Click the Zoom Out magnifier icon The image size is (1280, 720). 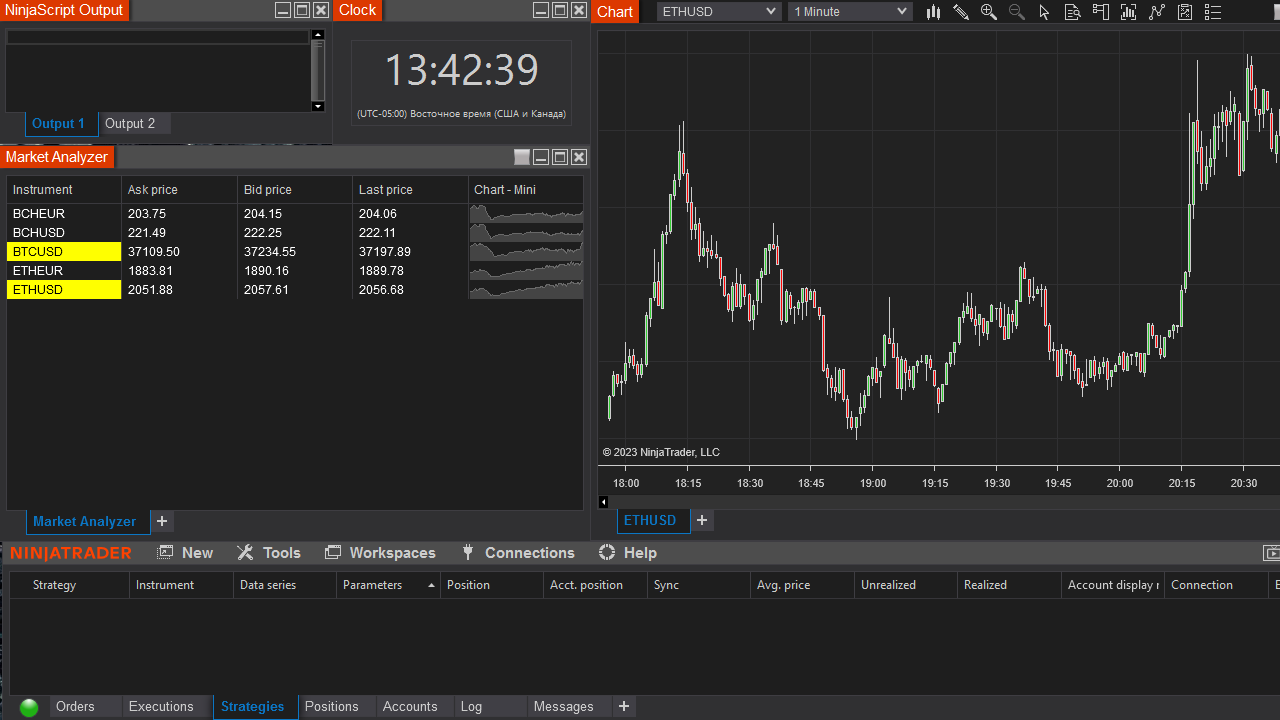1017,12
